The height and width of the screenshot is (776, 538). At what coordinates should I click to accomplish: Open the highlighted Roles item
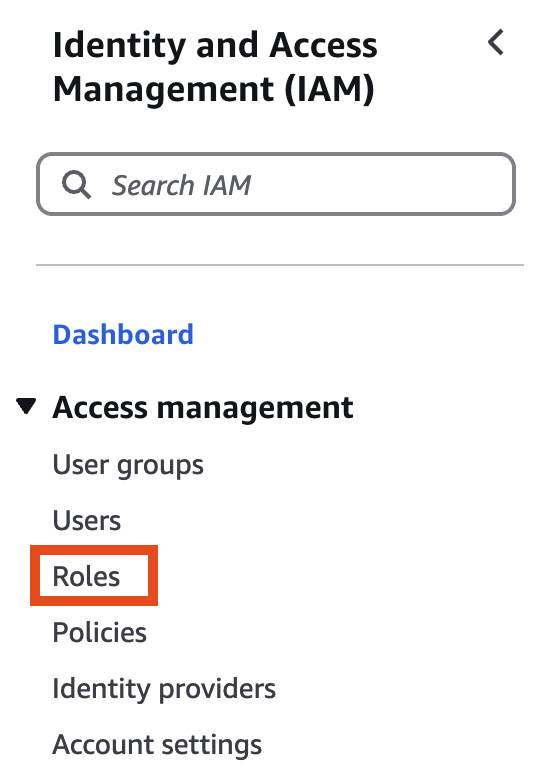coord(86,577)
